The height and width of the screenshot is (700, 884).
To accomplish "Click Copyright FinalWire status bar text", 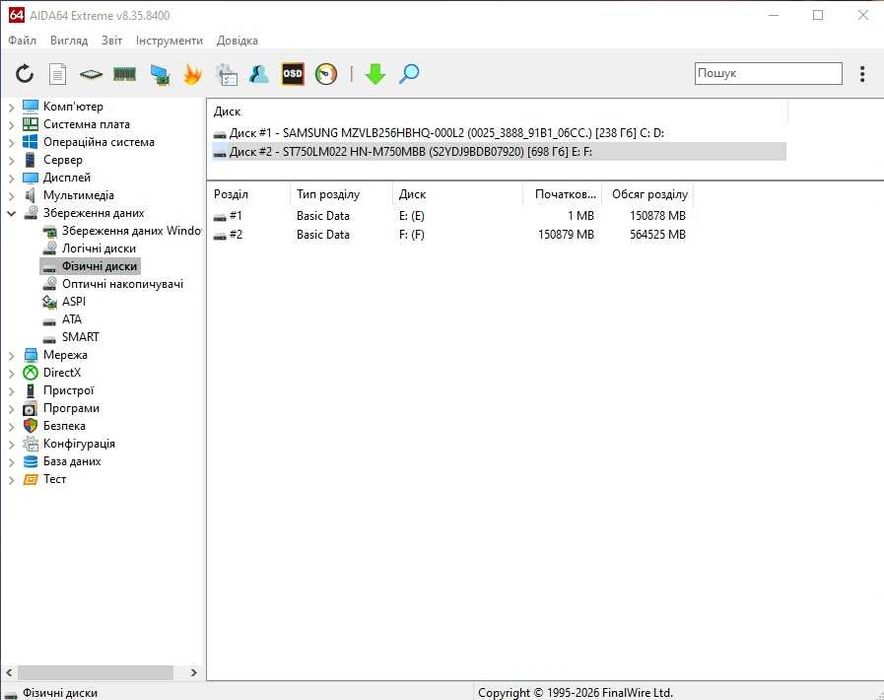I will [x=576, y=693].
